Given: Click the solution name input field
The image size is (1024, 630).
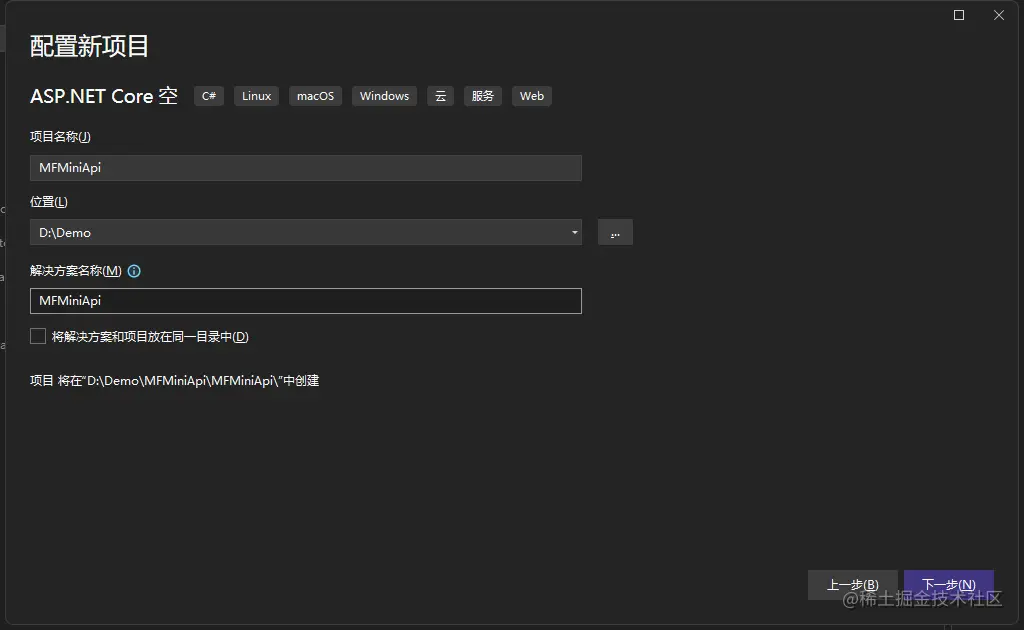Looking at the screenshot, I should (x=306, y=301).
